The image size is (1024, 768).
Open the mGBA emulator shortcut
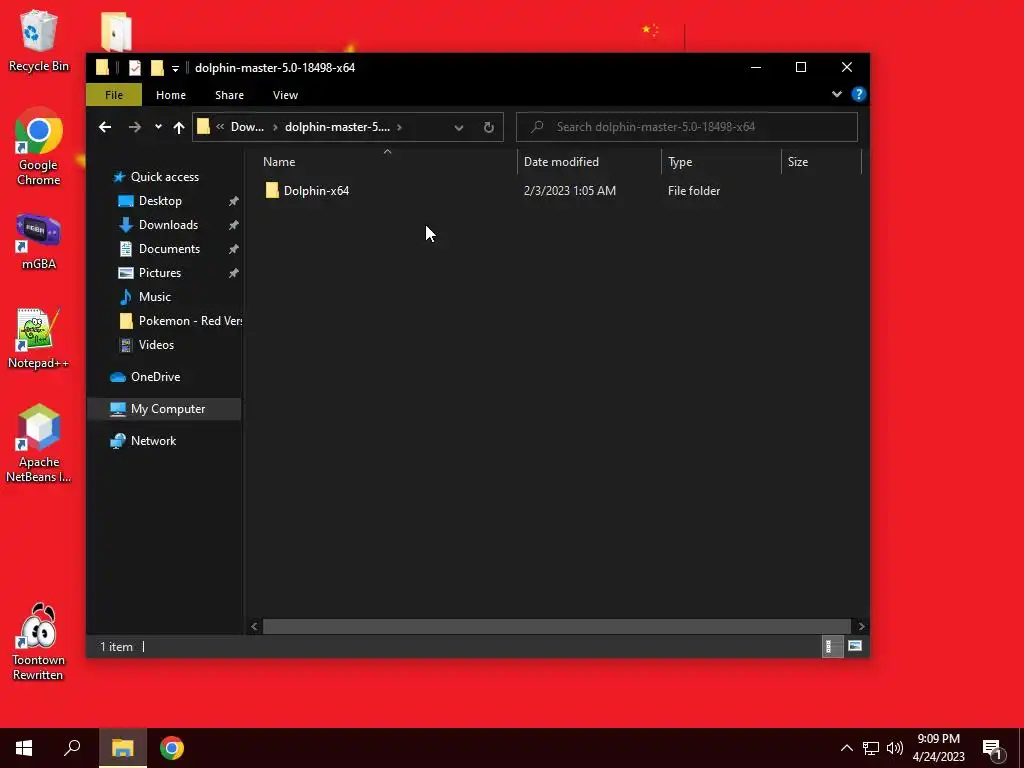point(39,242)
